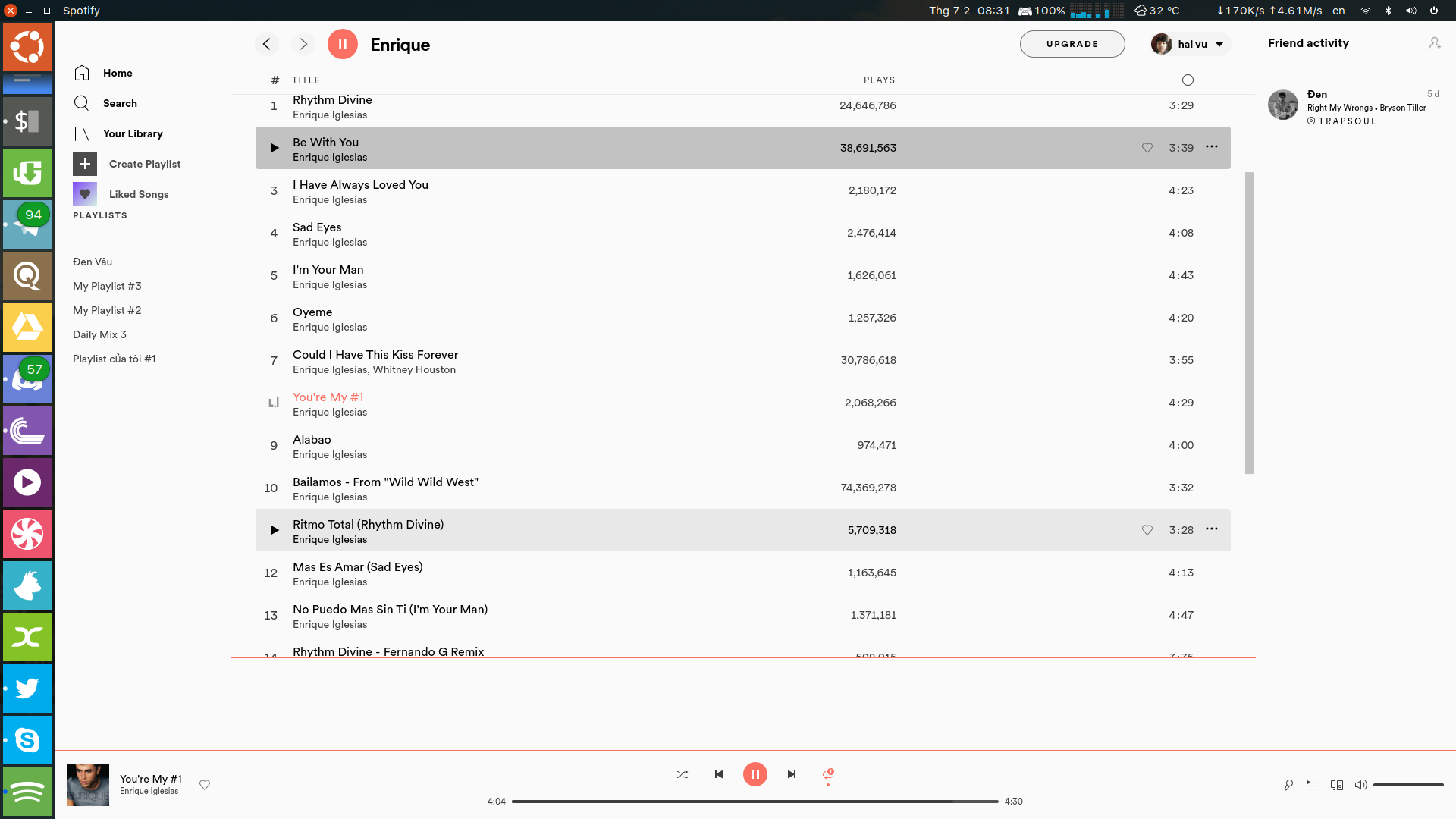1456x819 pixels.
Task: Open the Đen Vâu playlist
Action: pyautogui.click(x=93, y=262)
